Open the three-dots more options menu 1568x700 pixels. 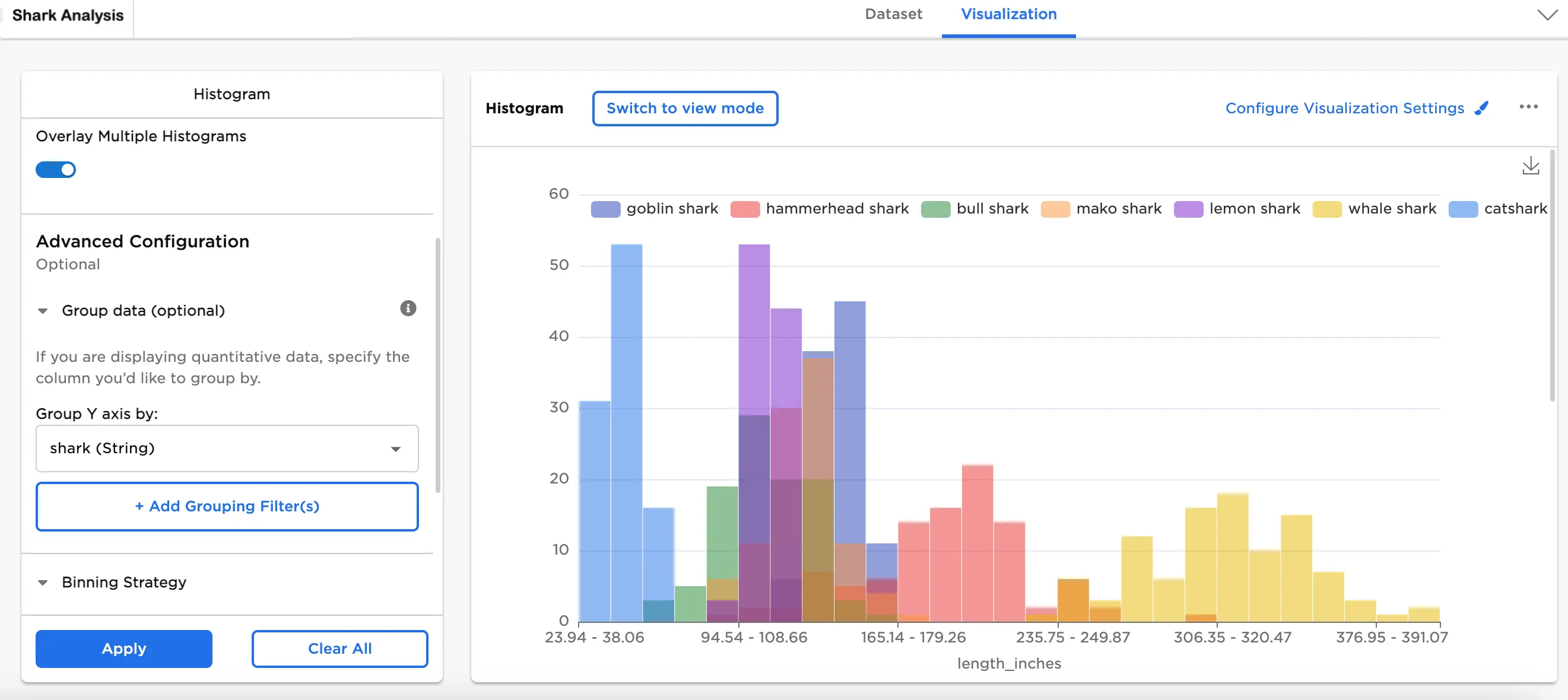tap(1528, 107)
